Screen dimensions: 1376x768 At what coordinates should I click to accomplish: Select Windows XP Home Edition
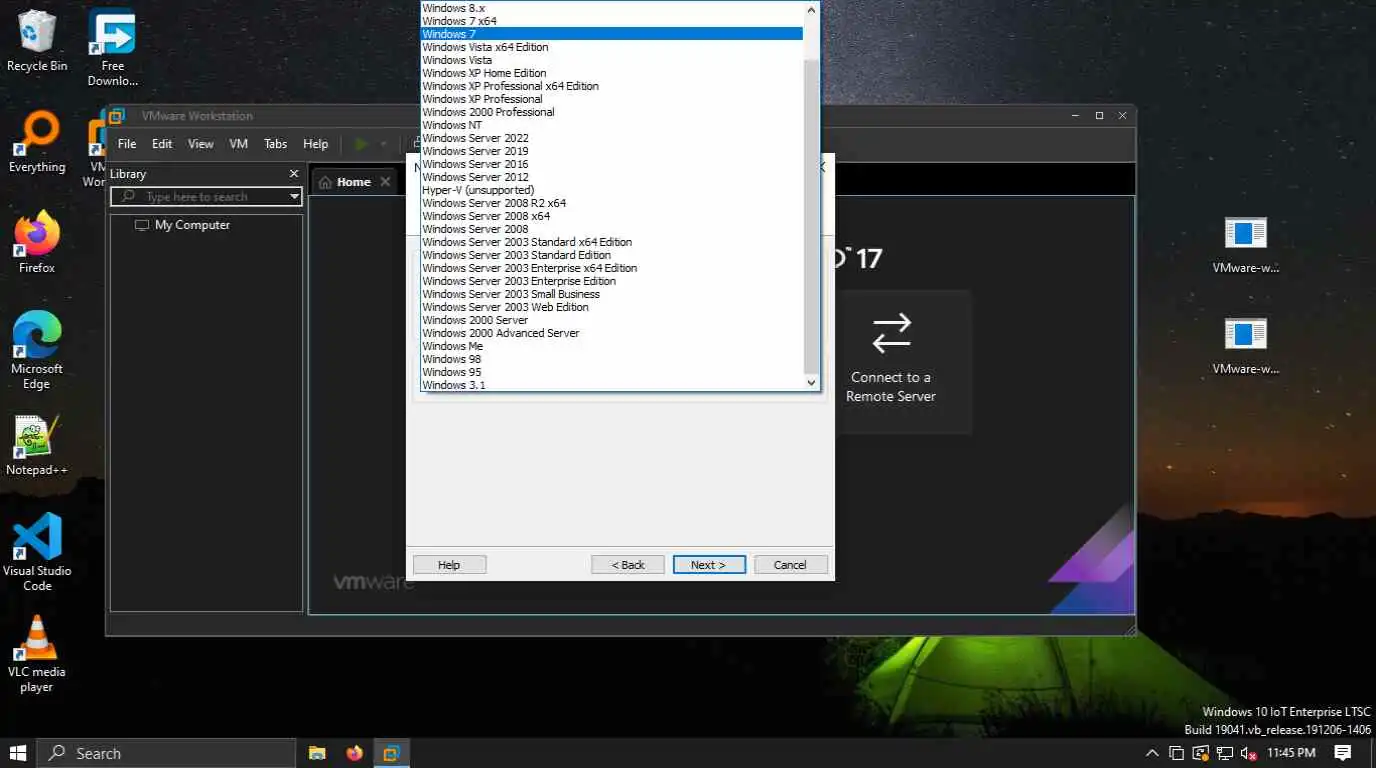[x=611, y=73]
